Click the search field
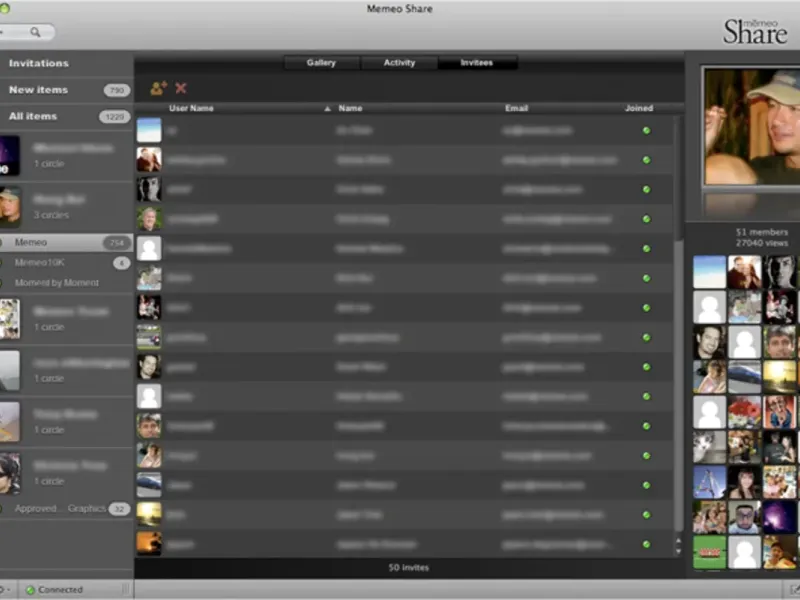The width and height of the screenshot is (800, 600). 27,32
